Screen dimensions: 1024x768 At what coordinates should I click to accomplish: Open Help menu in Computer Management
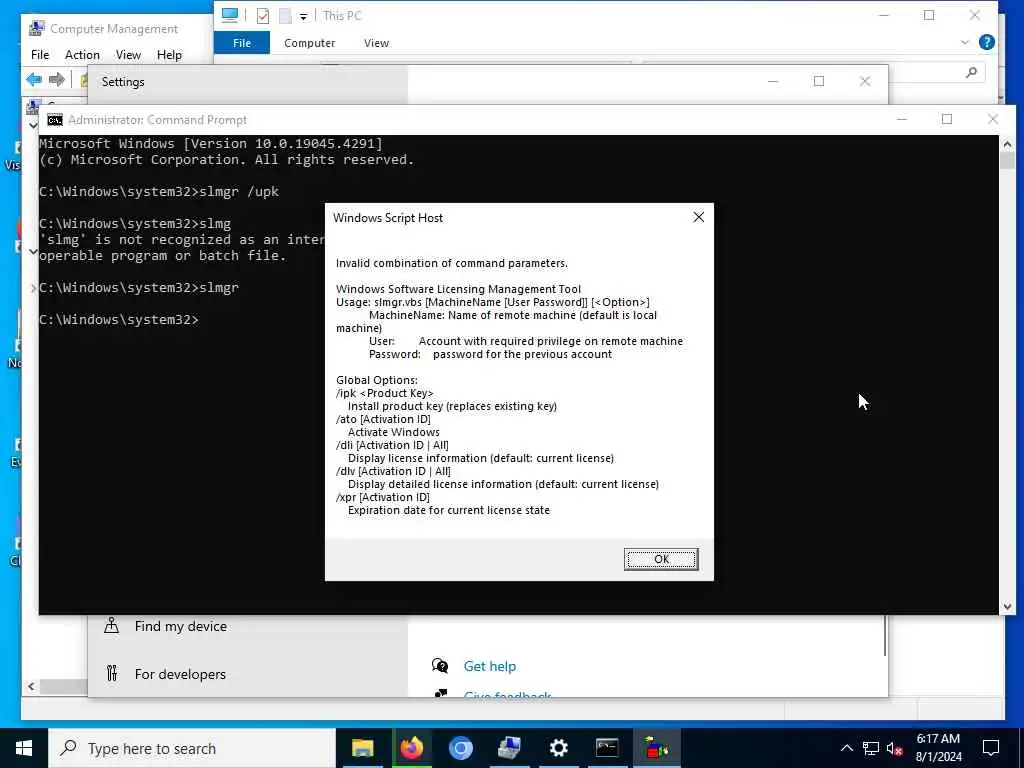click(x=169, y=55)
